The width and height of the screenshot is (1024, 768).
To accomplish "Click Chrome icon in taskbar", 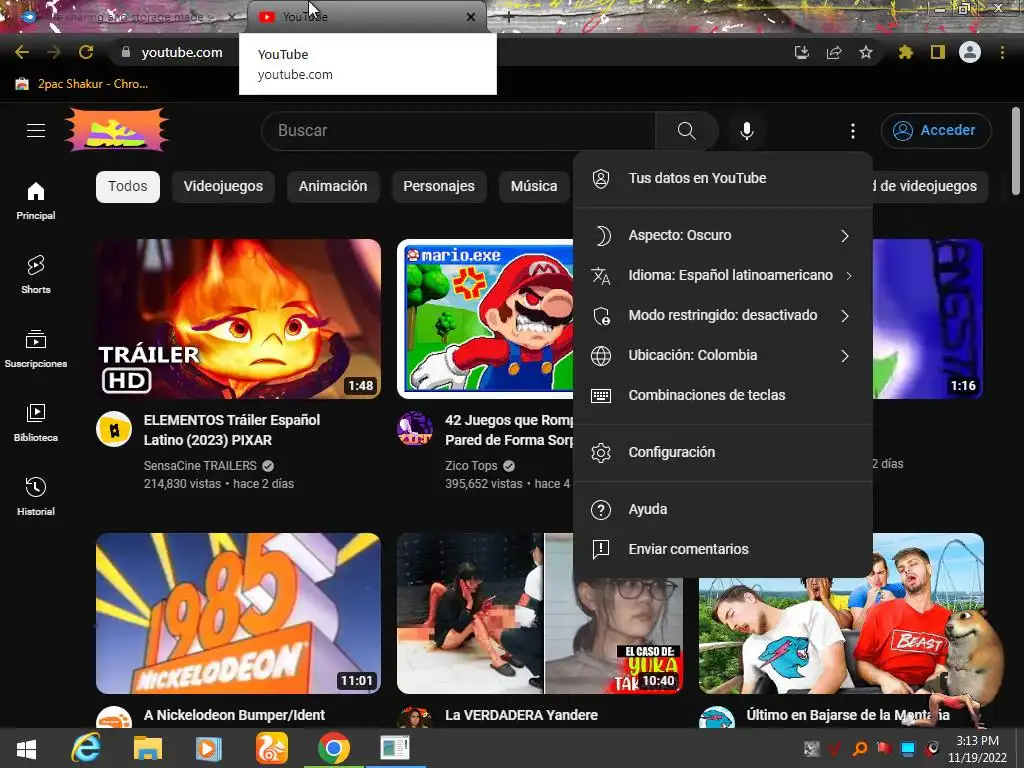I will click(x=334, y=748).
